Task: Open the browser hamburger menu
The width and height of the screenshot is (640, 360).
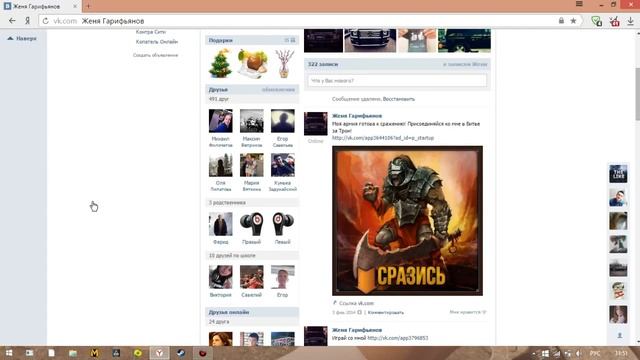Action: coord(579,4)
